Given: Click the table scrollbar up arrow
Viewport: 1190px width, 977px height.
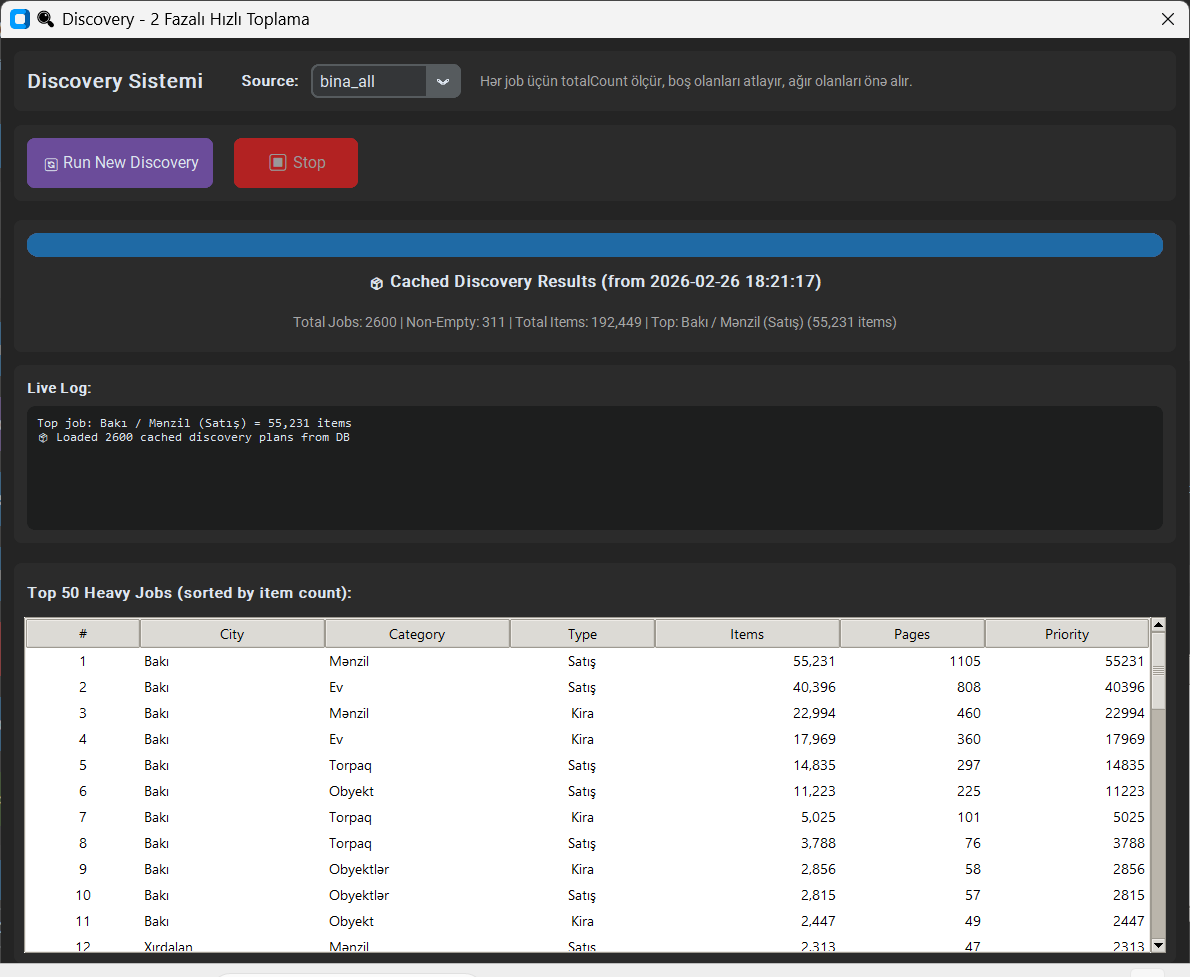Looking at the screenshot, I should point(1158,625).
